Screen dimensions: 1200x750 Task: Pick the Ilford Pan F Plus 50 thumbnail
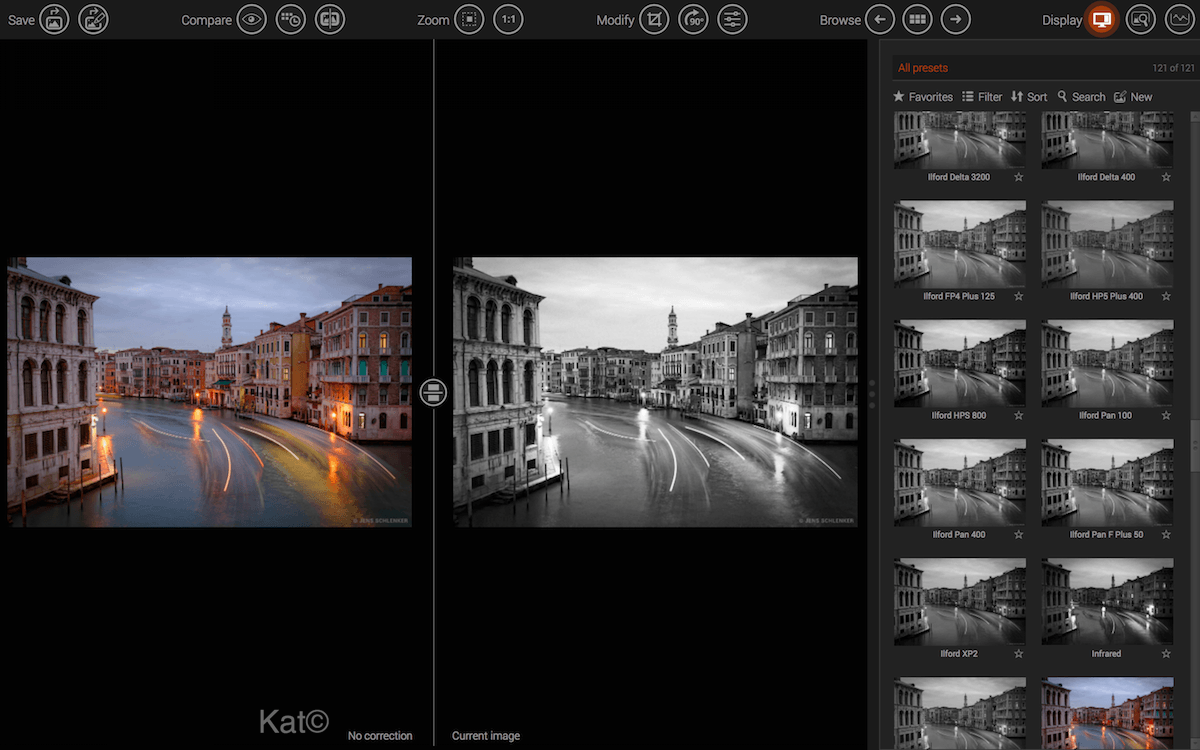1107,482
